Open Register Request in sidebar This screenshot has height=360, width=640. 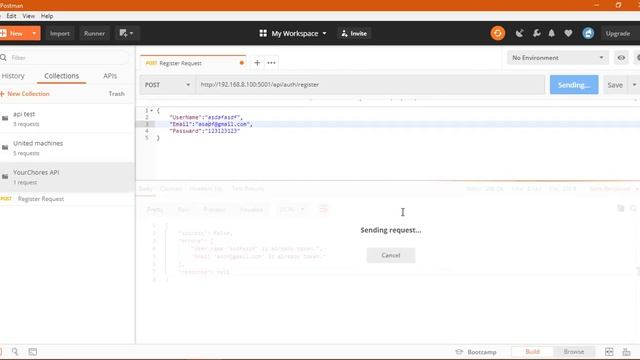(67, 199)
